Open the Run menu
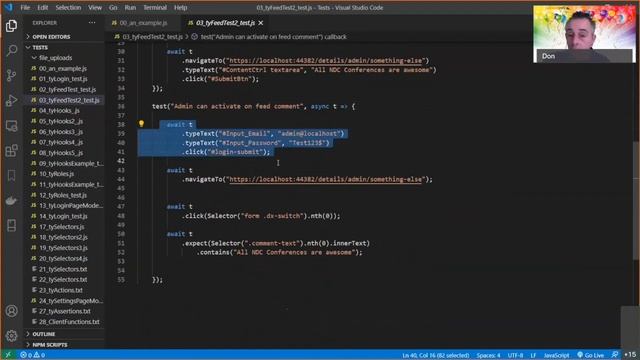640x360 pixels. pos(130,7)
